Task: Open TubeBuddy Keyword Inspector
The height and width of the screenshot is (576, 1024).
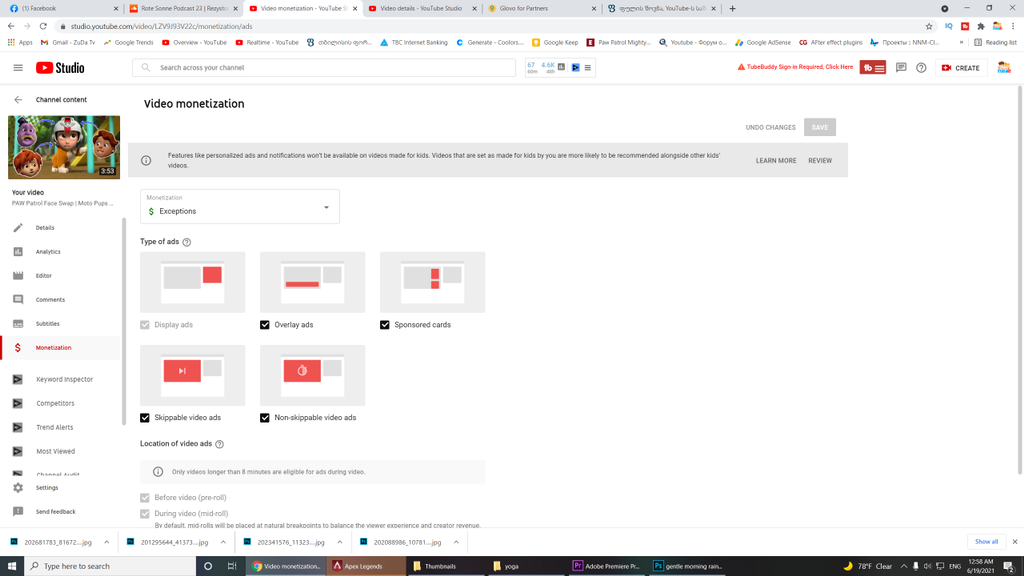Action: pos(64,379)
